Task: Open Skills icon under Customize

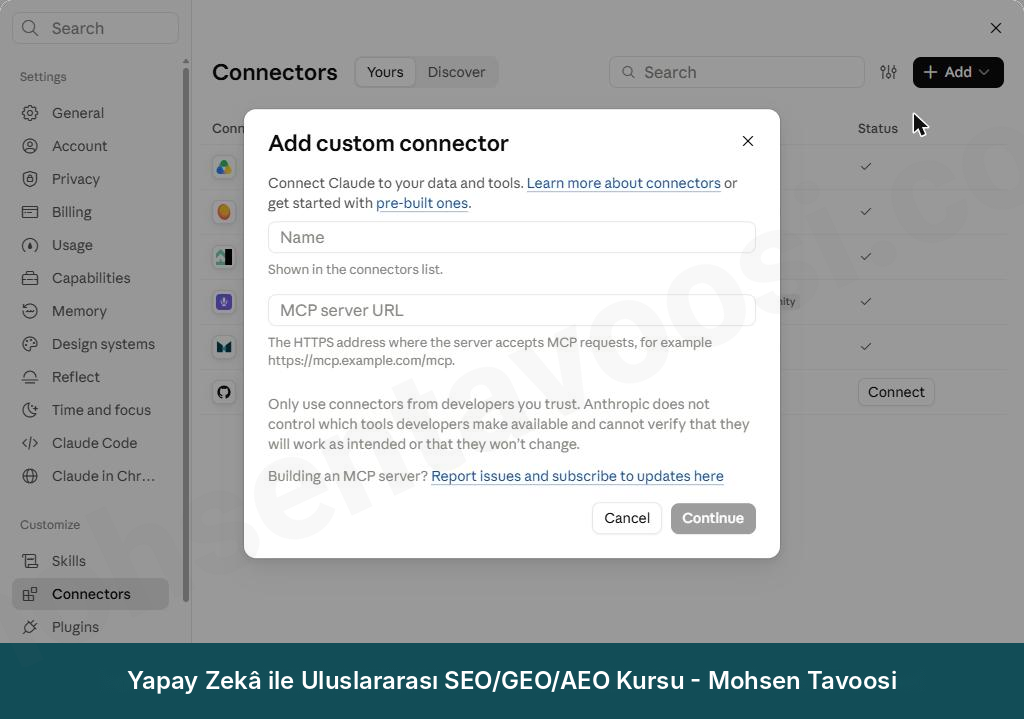Action: (x=30, y=561)
